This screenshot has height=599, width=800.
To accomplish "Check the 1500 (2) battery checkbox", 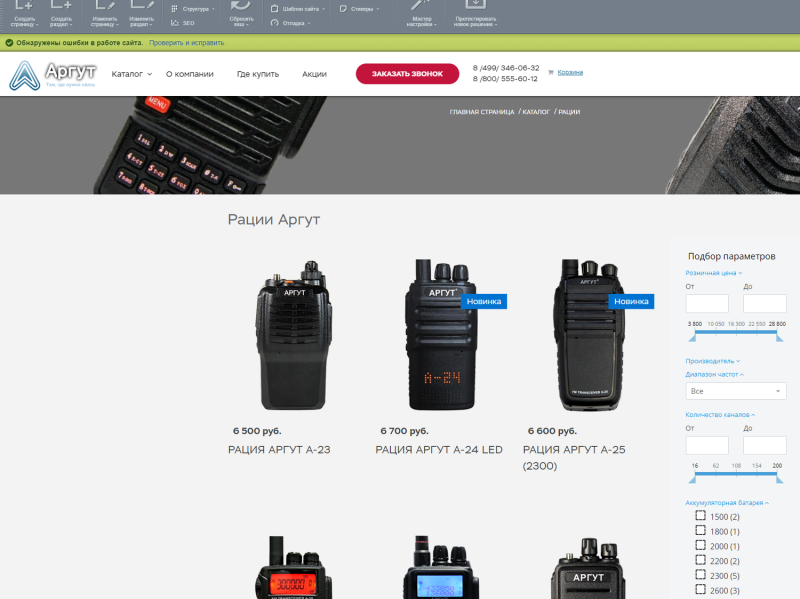I will (701, 516).
